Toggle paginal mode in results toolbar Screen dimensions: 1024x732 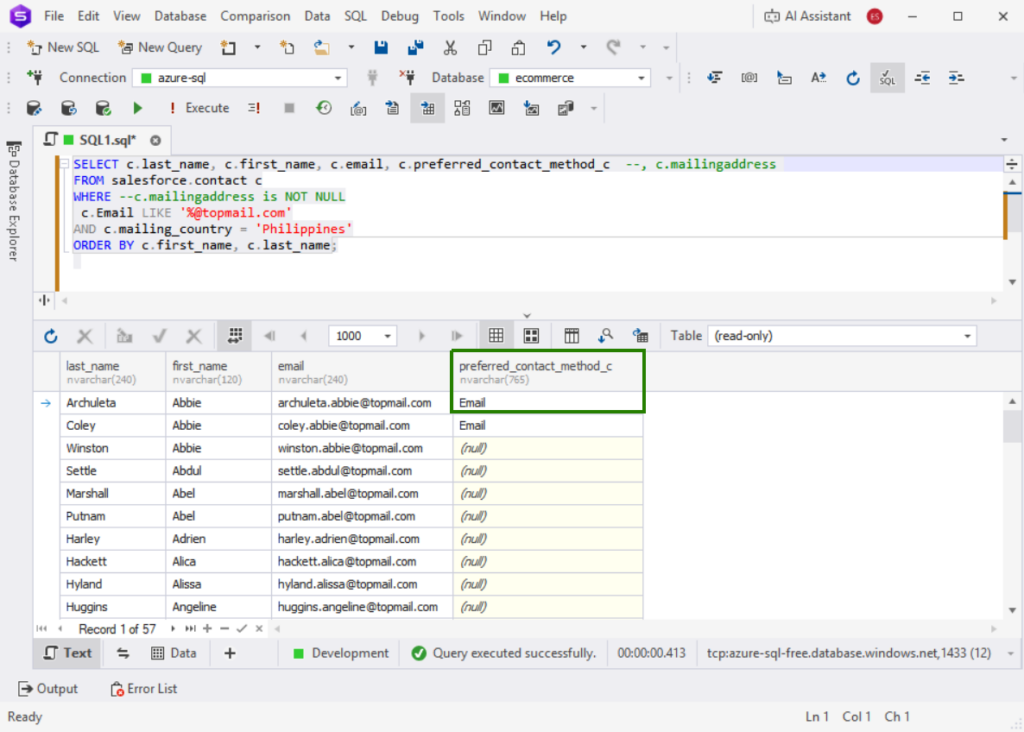(x=235, y=336)
